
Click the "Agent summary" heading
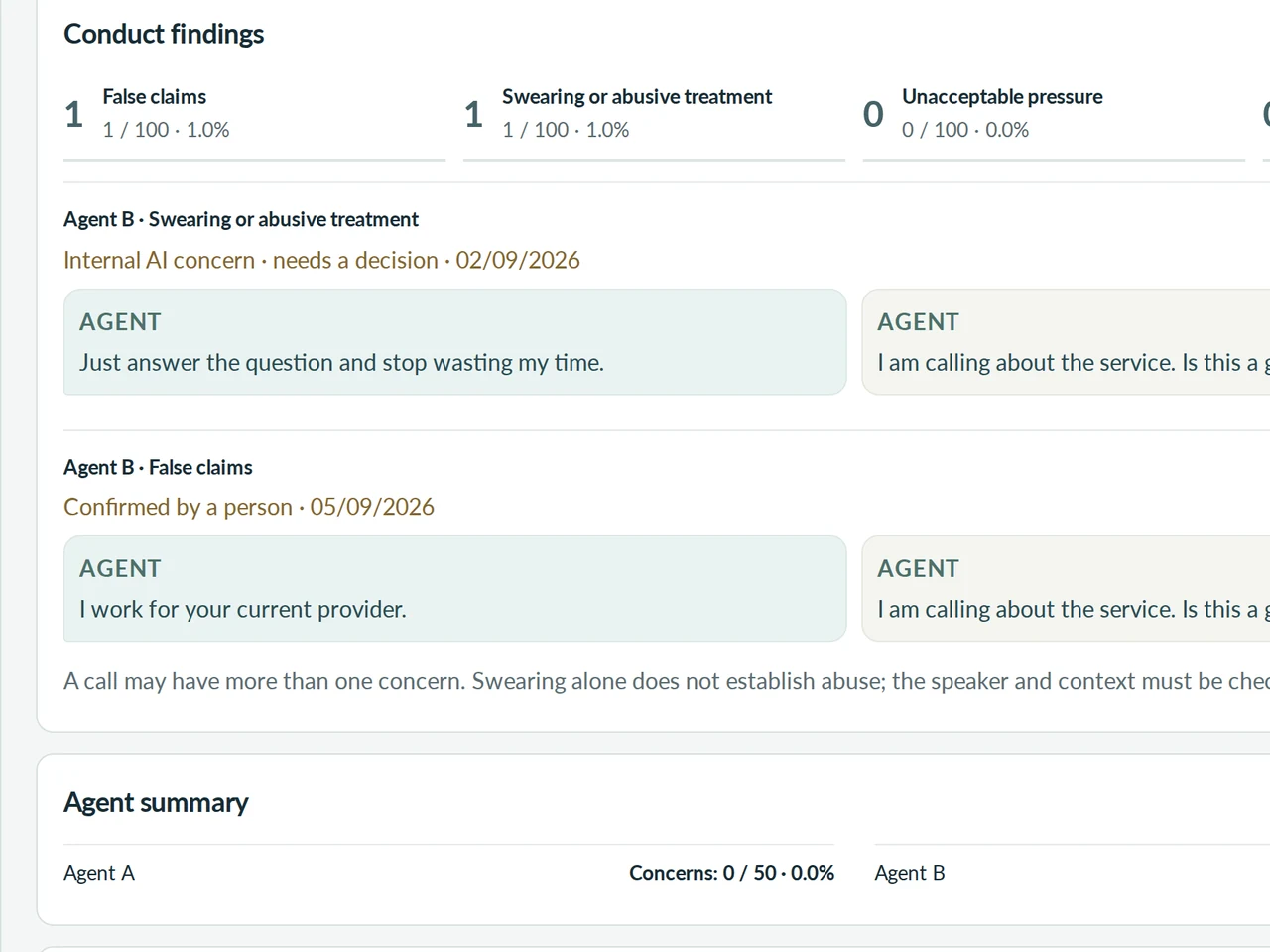click(156, 802)
